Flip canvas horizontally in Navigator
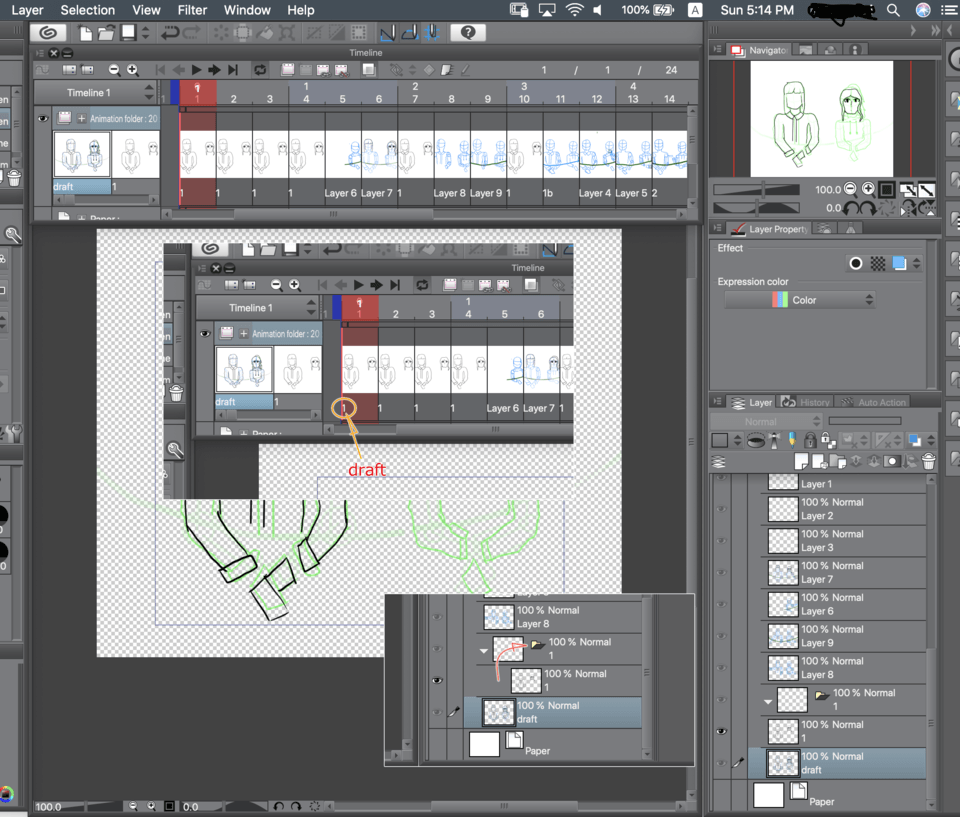The width and height of the screenshot is (960, 817). click(x=908, y=208)
